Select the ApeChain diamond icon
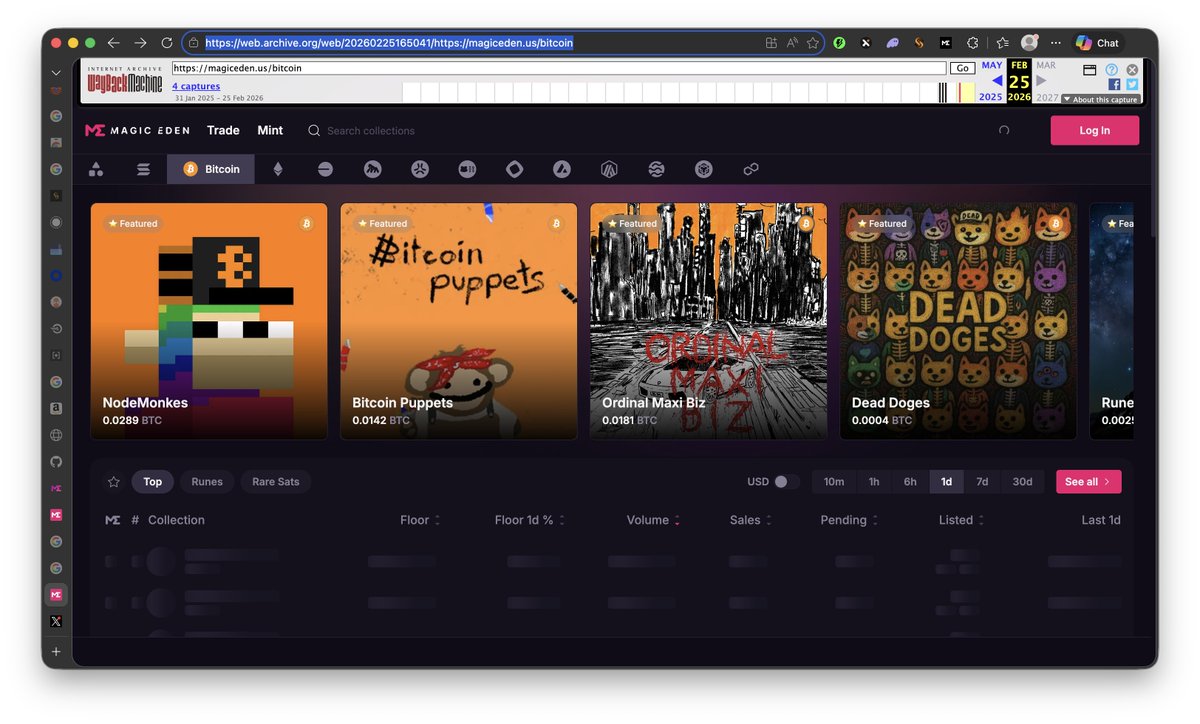Screen dimensions: 1200x724 pyautogui.click(x=514, y=169)
